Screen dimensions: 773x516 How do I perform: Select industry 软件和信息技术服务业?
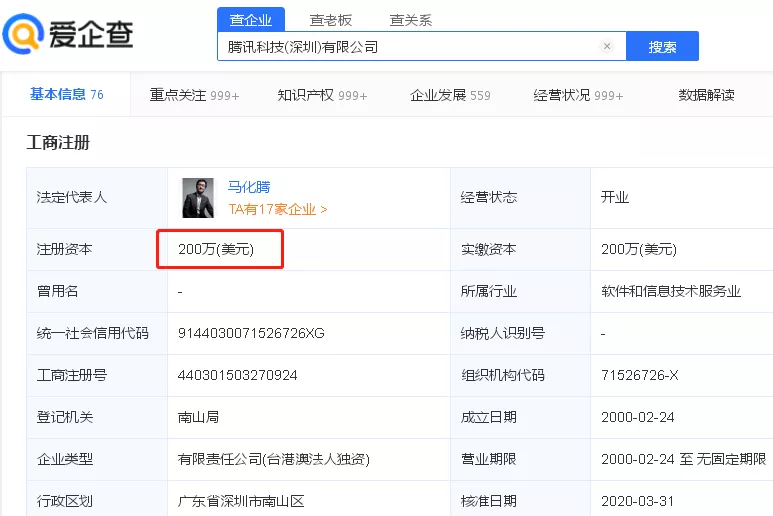click(671, 291)
